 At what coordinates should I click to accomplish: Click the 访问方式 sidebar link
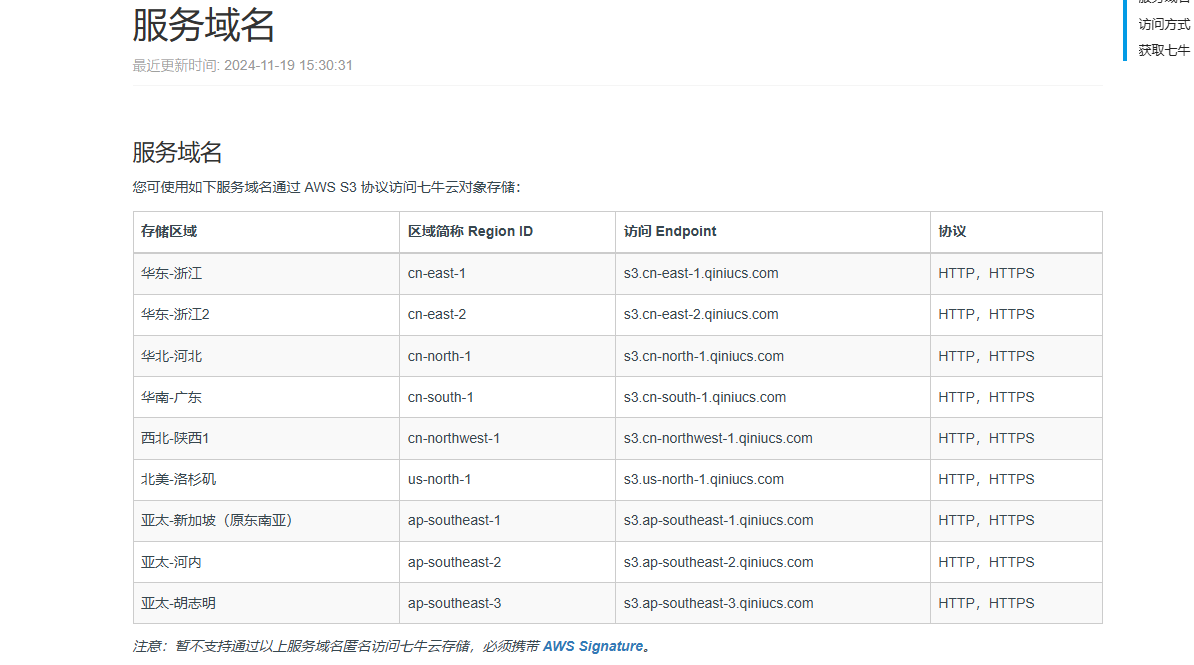pos(1164,24)
